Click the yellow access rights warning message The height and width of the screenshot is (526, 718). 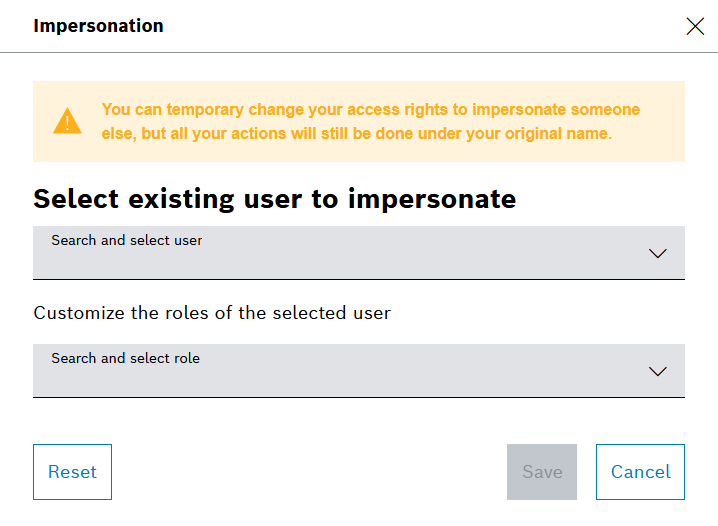370,109
